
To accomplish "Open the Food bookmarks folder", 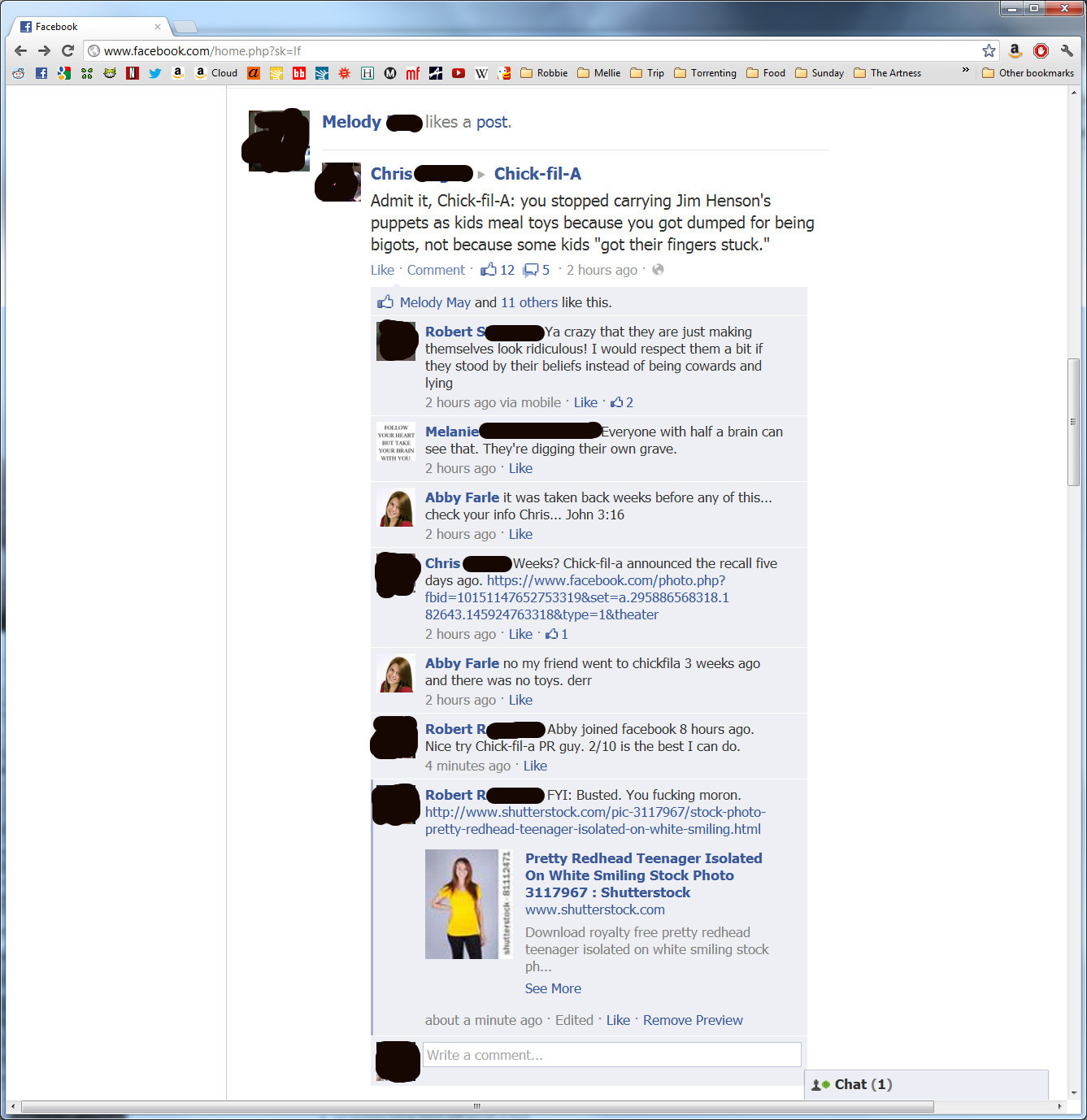I will coord(766,73).
